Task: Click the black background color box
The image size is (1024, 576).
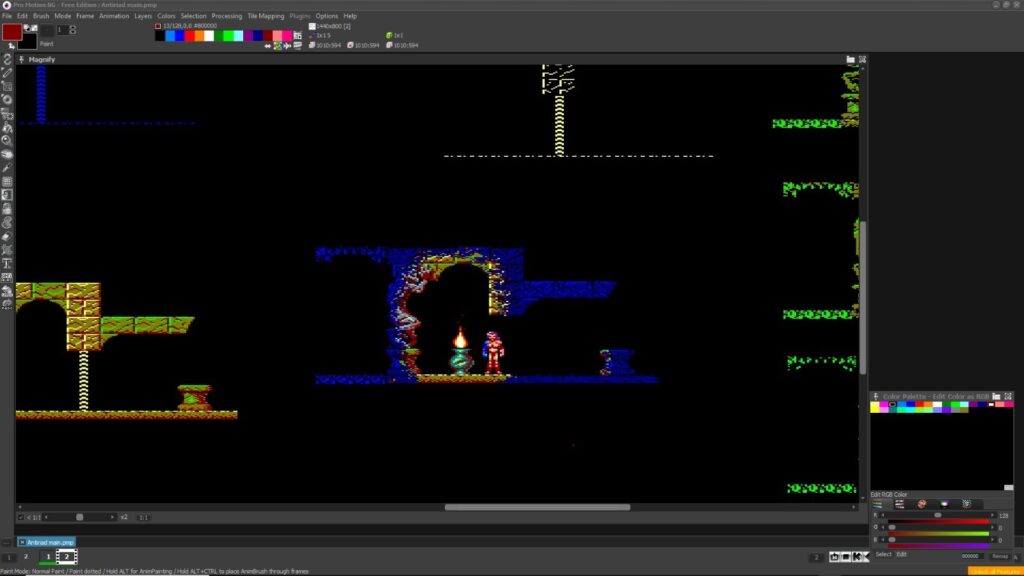Action: (29, 43)
